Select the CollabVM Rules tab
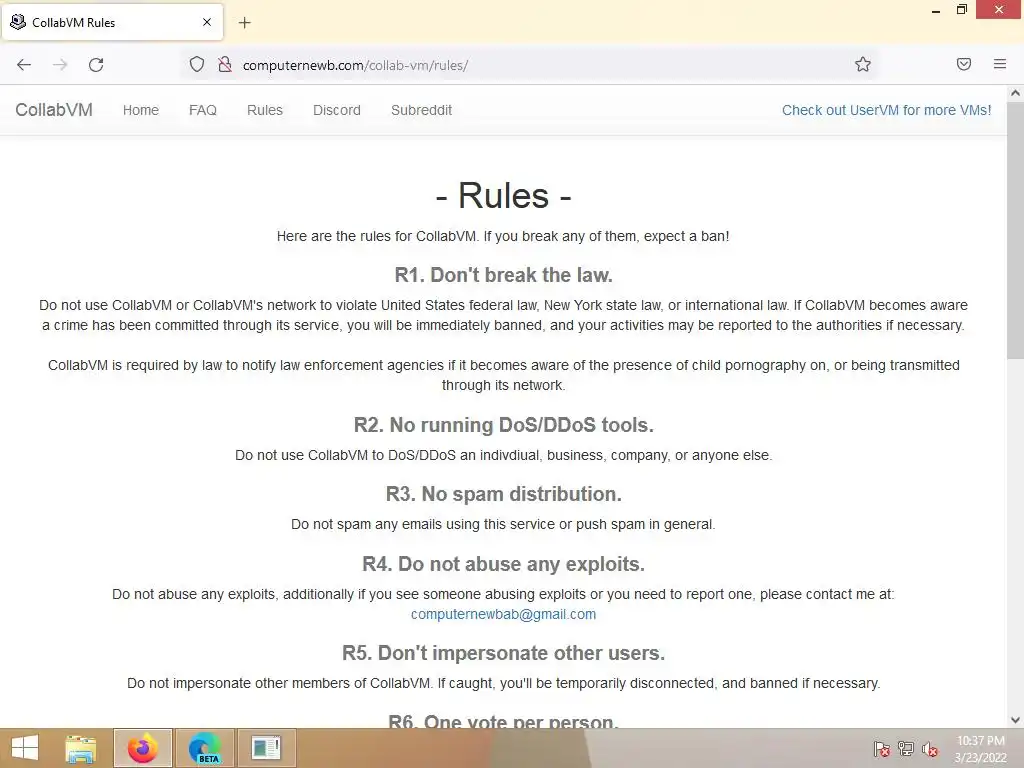Image resolution: width=1024 pixels, height=768 pixels. 112,22
